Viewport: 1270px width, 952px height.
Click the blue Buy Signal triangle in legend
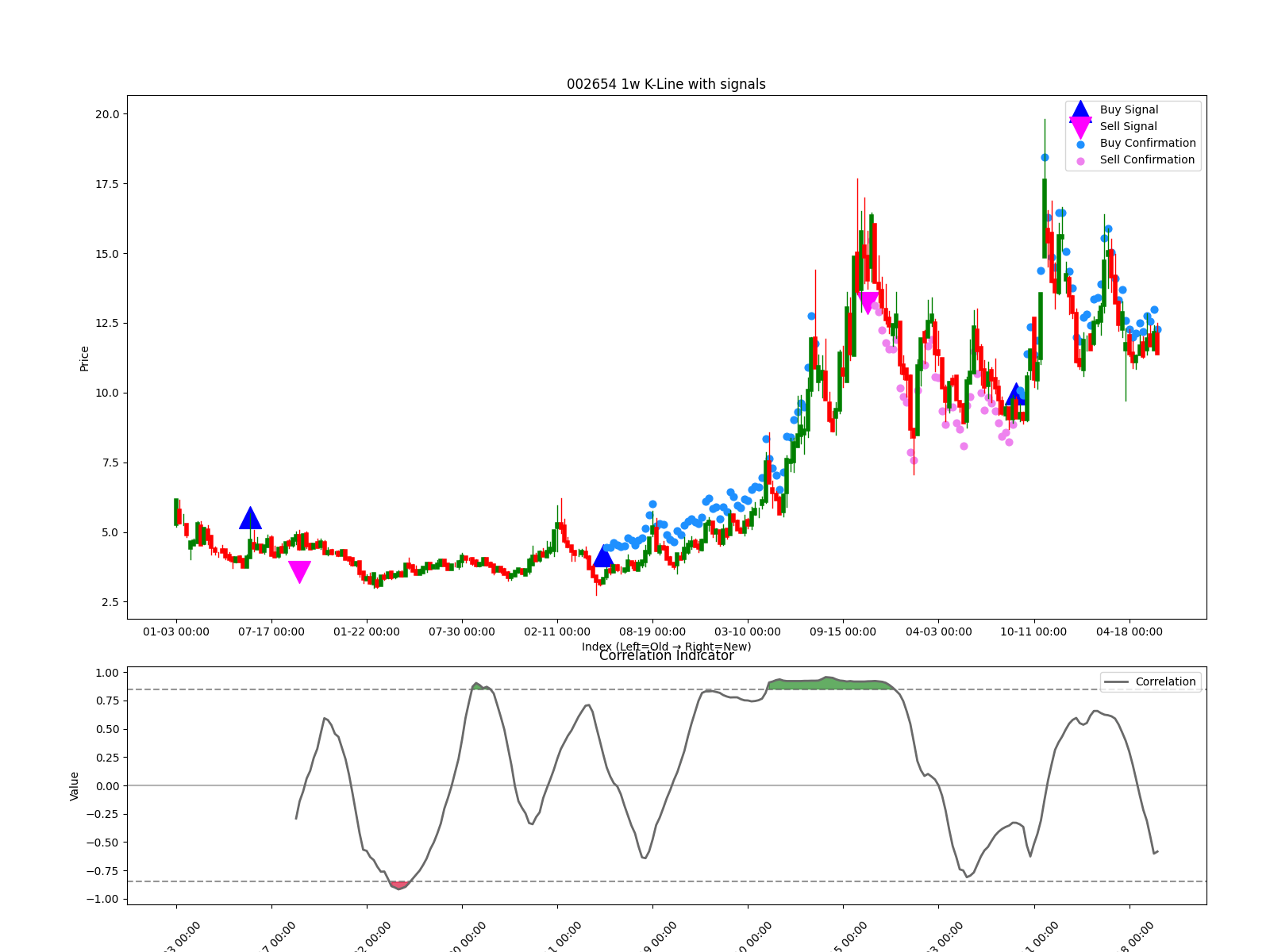click(x=1080, y=110)
